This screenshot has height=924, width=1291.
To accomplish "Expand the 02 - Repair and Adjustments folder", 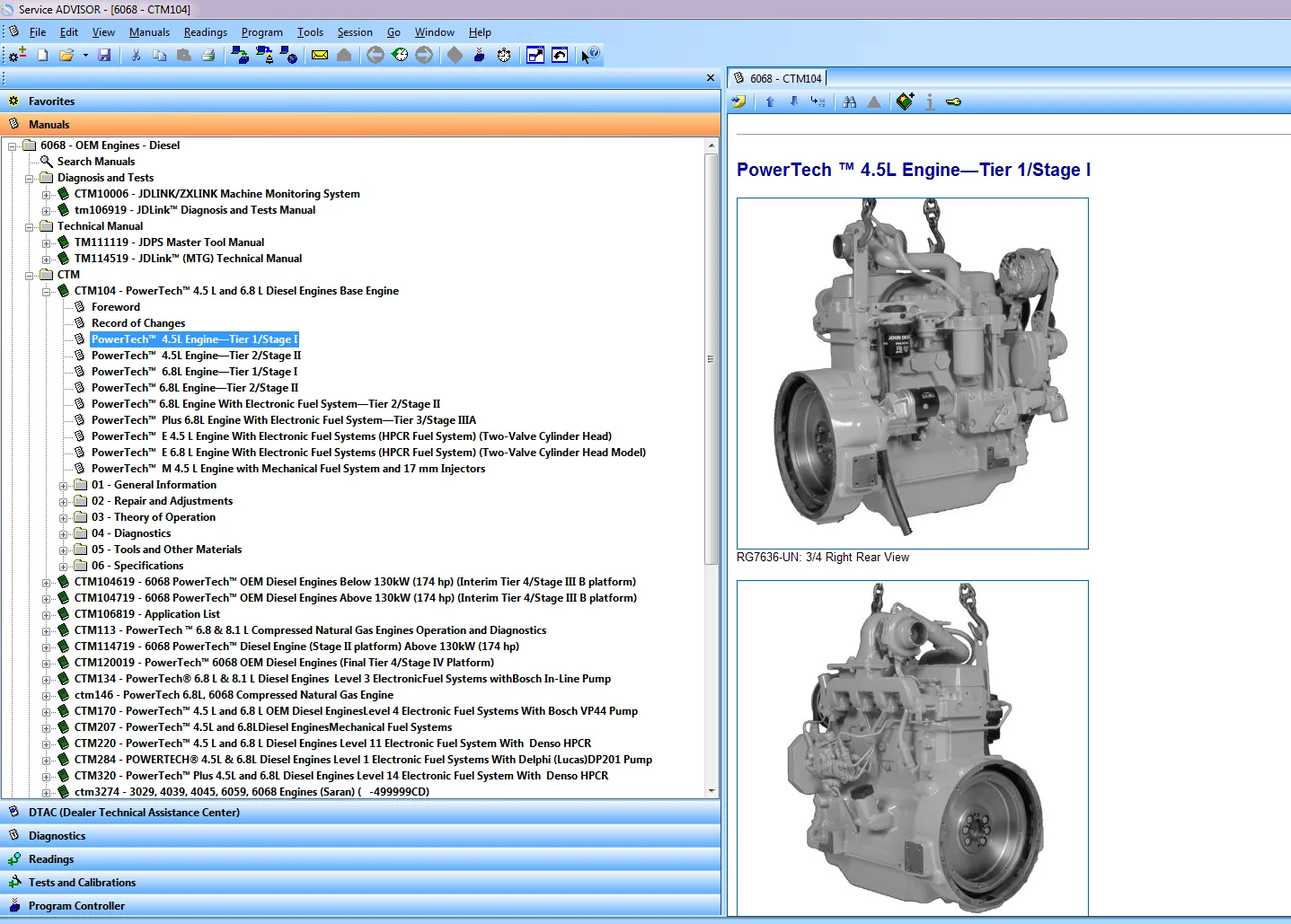I will pos(63,501).
